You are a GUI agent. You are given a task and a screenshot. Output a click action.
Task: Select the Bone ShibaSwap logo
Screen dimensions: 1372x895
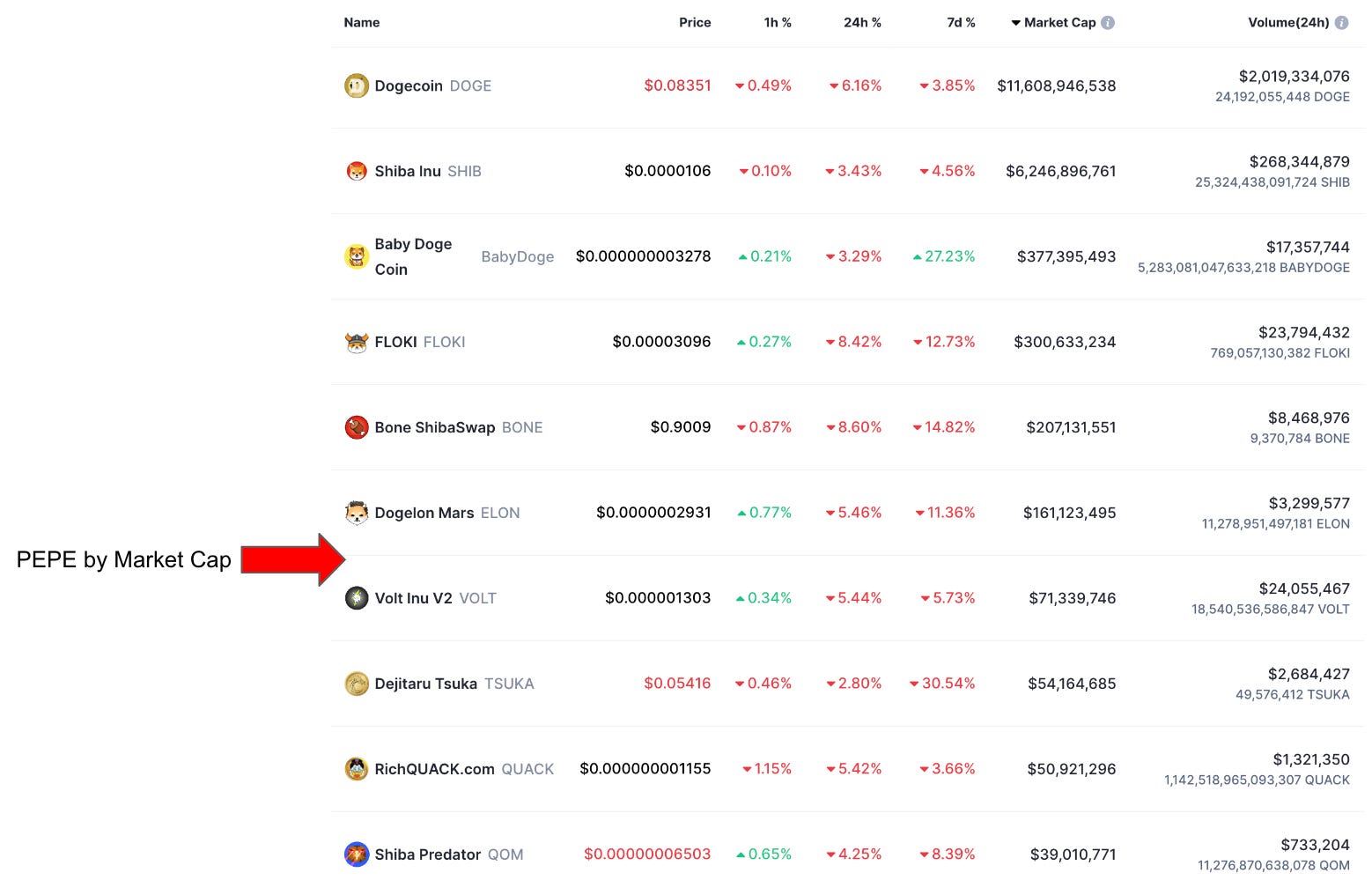point(356,427)
